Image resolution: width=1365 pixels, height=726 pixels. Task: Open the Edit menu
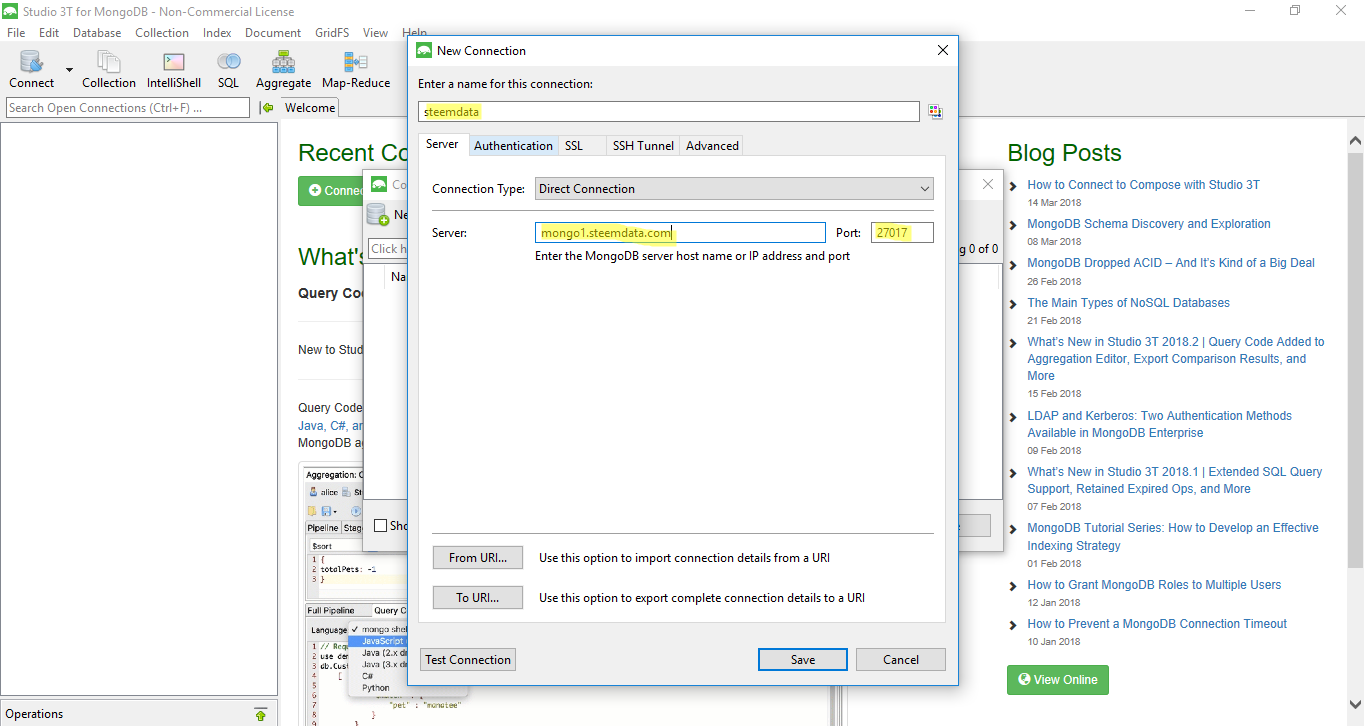[49, 33]
